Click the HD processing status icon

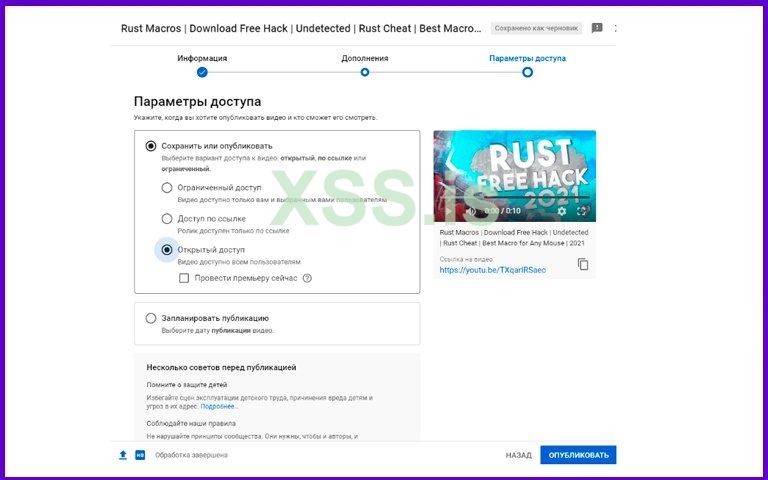click(140, 455)
